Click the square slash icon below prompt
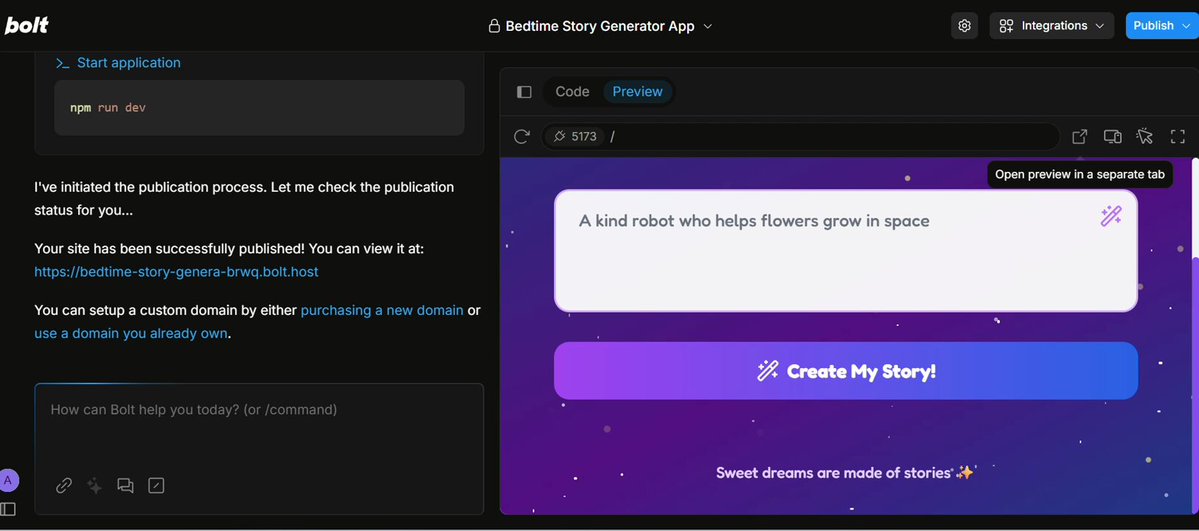The image size is (1199, 531). 156,486
